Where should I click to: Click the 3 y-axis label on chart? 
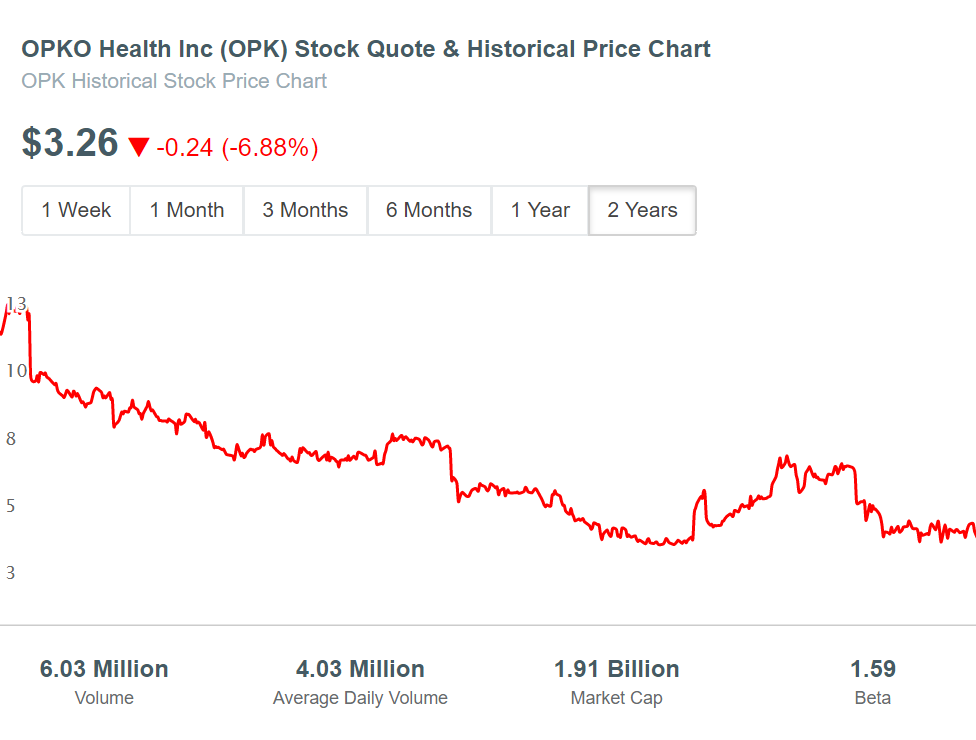tap(11, 573)
